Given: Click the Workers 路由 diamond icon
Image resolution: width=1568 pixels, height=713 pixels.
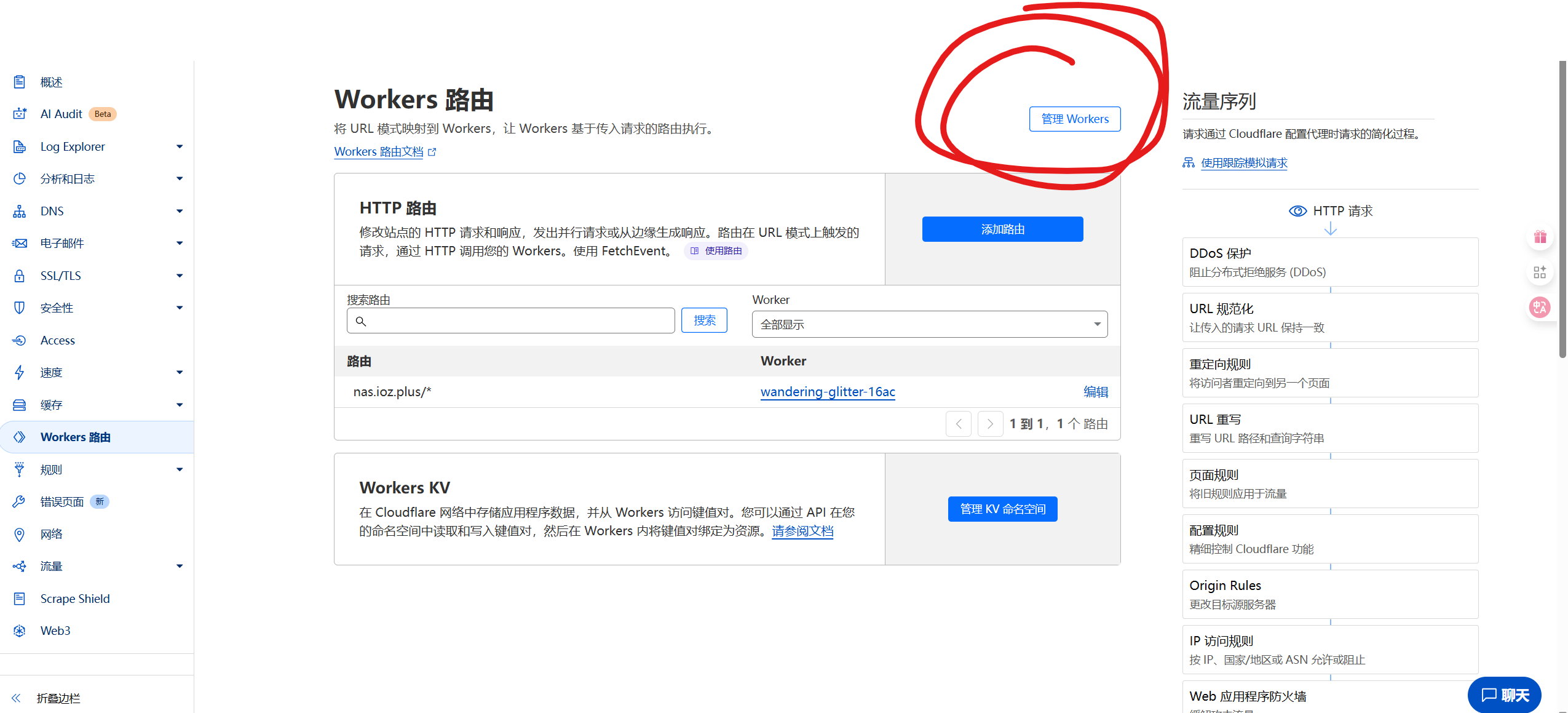Looking at the screenshot, I should (20, 437).
